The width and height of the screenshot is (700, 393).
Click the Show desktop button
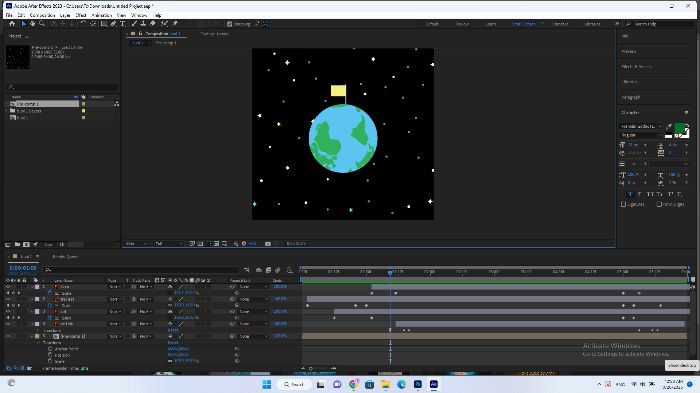pyautogui.click(x=682, y=365)
